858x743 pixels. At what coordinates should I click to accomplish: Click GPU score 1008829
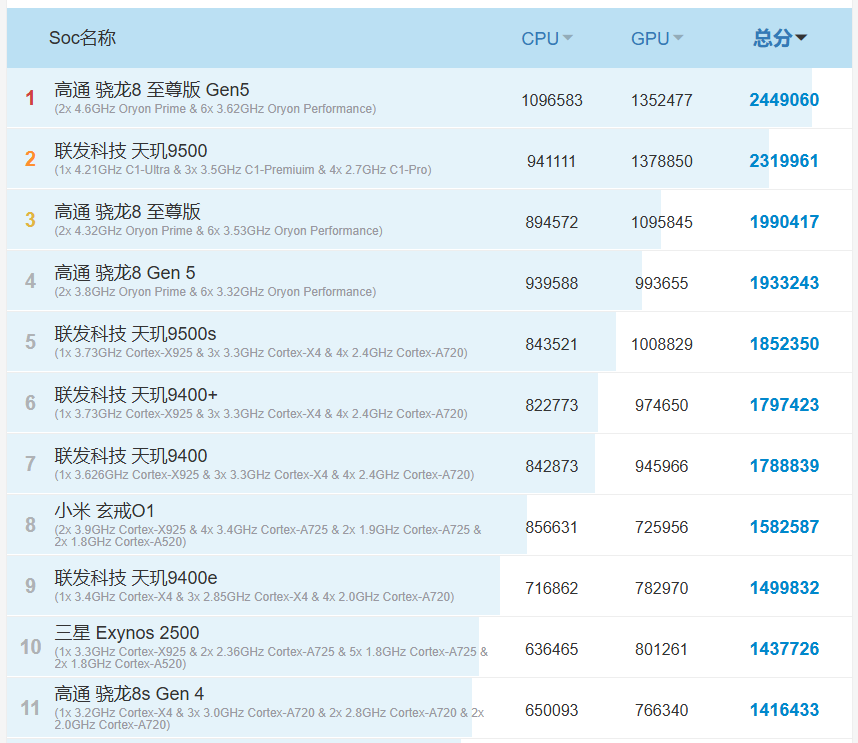[662, 344]
